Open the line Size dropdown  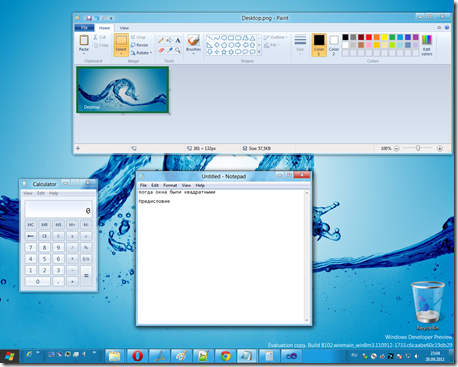300,45
